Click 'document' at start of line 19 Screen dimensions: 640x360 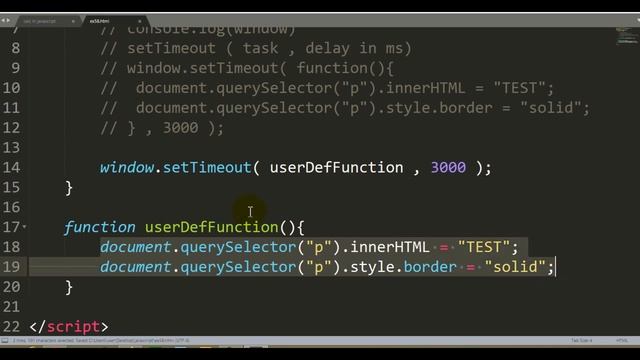click(136, 267)
